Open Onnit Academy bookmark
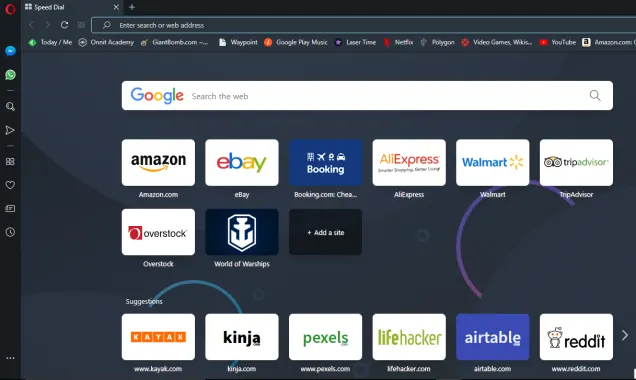The height and width of the screenshot is (380, 636). point(106,42)
